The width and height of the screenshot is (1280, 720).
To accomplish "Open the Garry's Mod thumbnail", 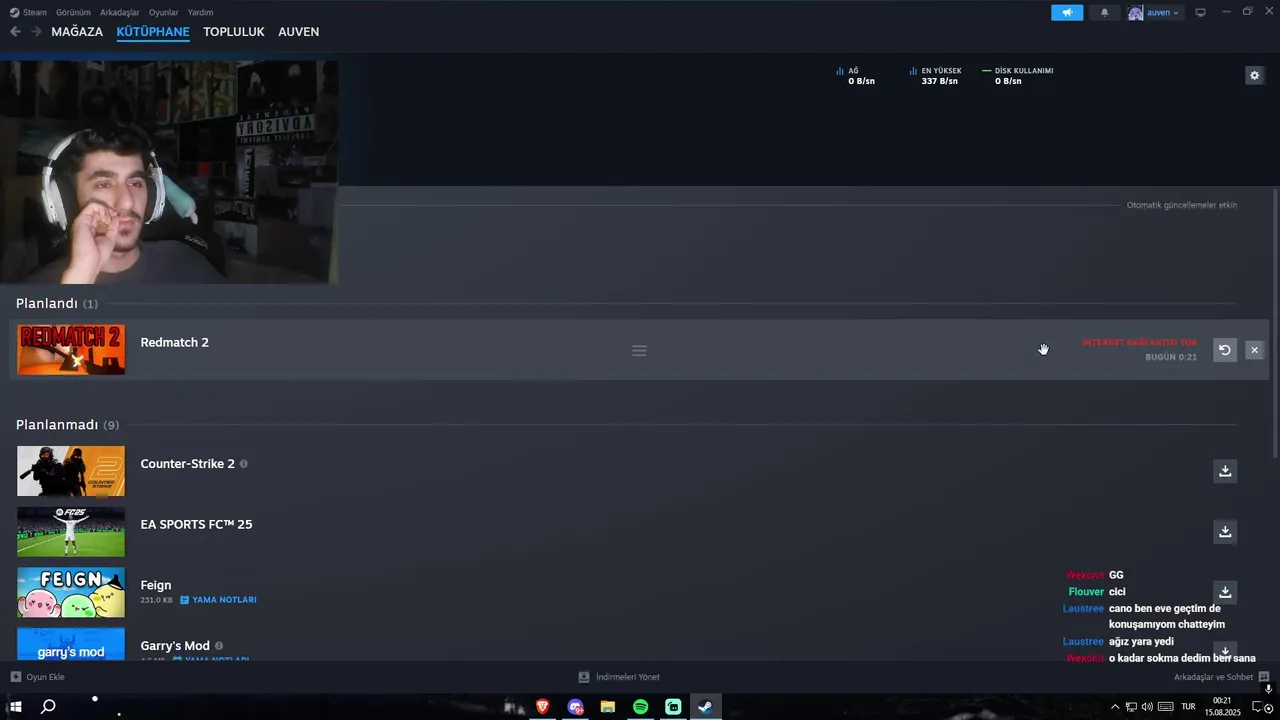I will click(x=71, y=644).
